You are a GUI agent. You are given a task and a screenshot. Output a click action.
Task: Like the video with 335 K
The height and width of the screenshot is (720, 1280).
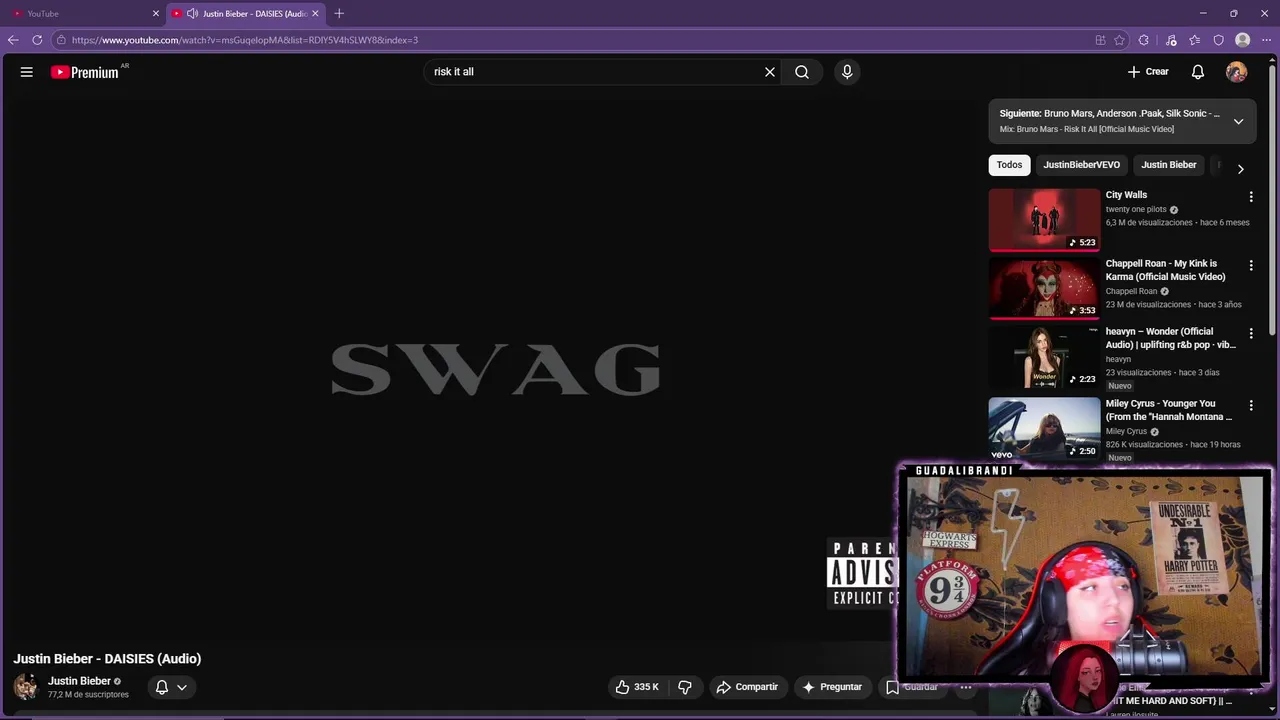[x=637, y=687]
